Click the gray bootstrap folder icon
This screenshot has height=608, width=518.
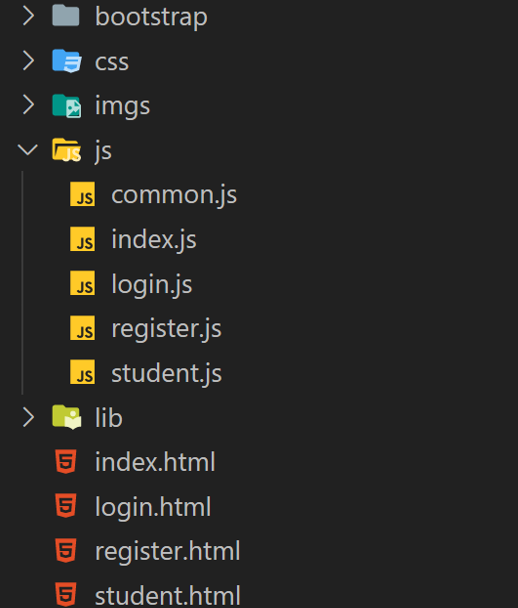(66, 16)
